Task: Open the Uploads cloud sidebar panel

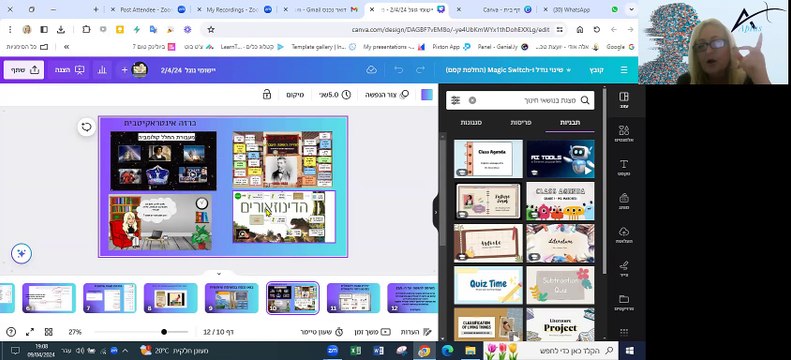Action: click(624, 234)
